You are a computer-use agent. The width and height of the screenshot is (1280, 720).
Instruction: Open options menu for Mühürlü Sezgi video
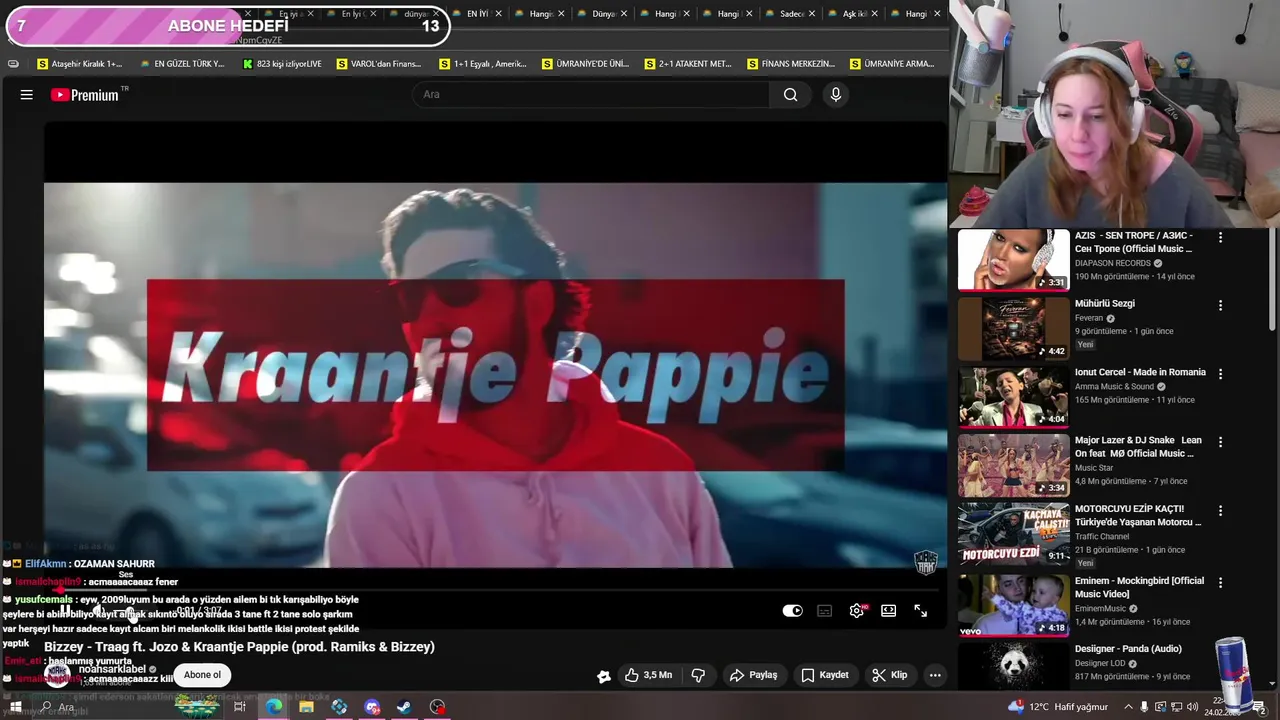pyautogui.click(x=1220, y=305)
